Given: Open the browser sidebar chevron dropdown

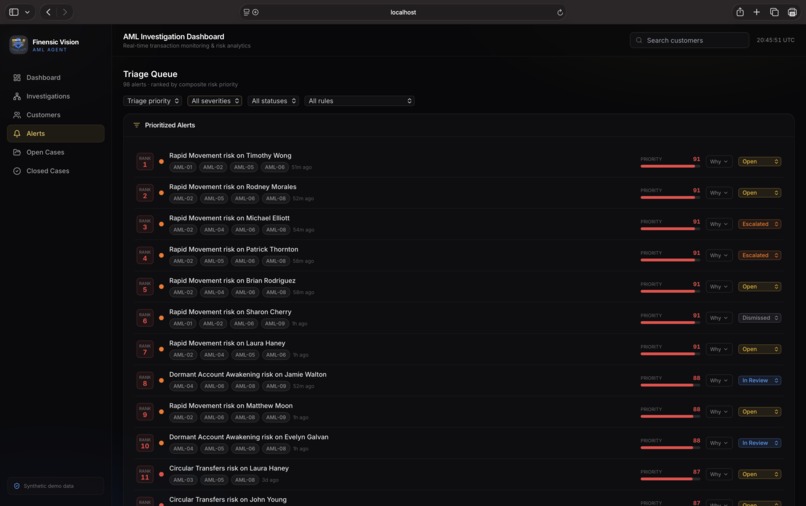Looking at the screenshot, I should 27,12.
